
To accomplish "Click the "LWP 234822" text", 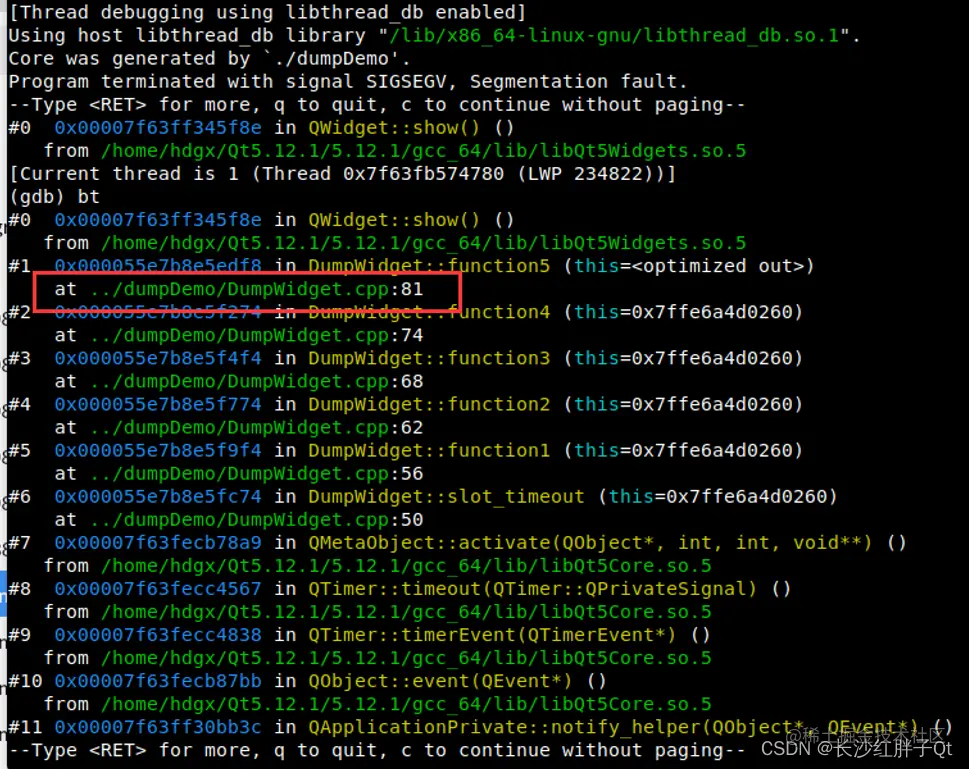I will [584, 174].
